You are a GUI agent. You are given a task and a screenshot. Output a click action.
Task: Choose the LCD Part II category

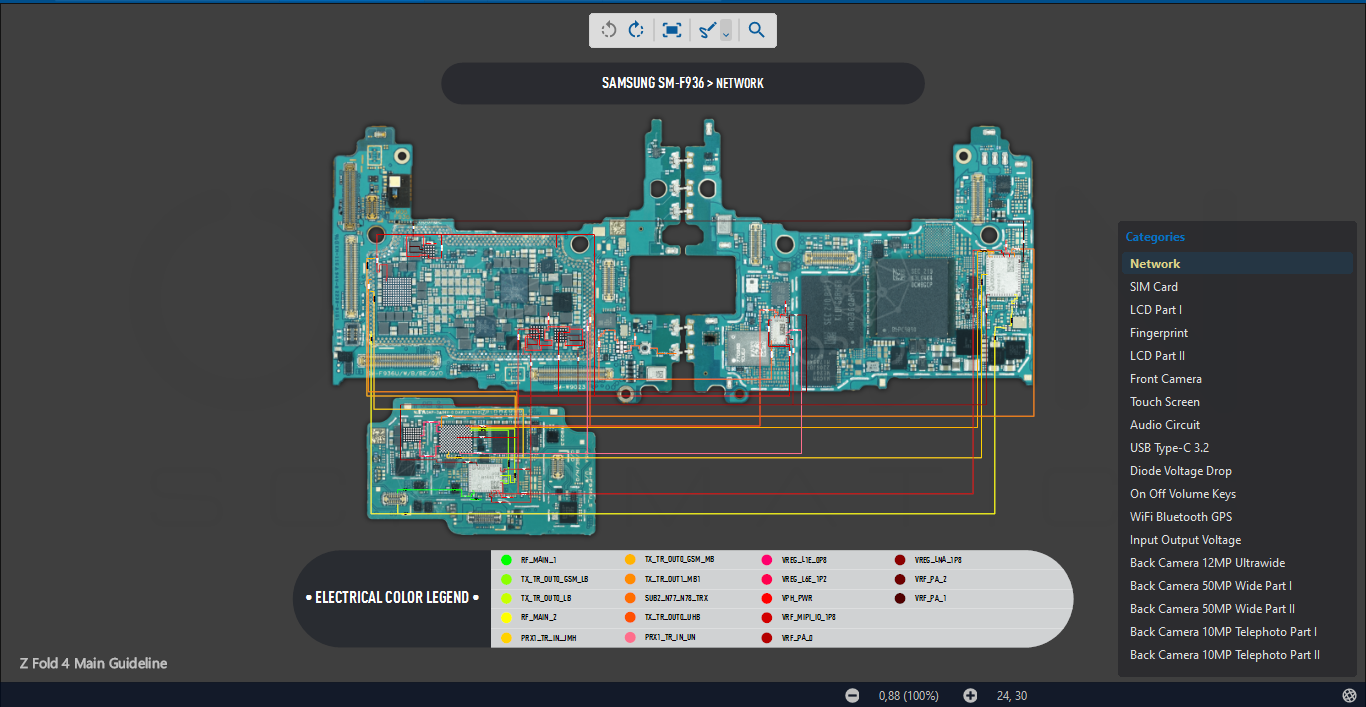(x=1237, y=356)
